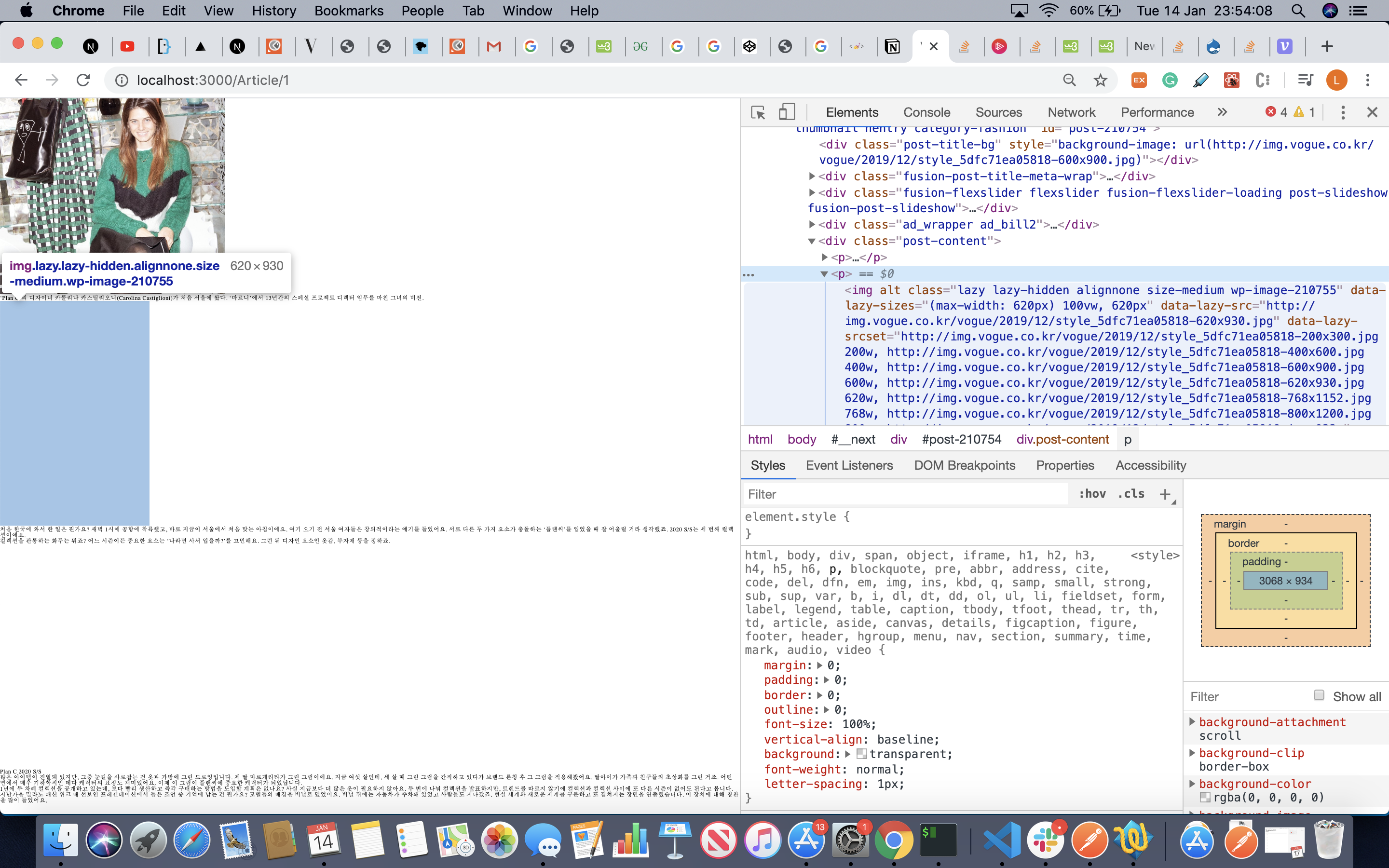Open the Properties pane

pyautogui.click(x=1065, y=465)
